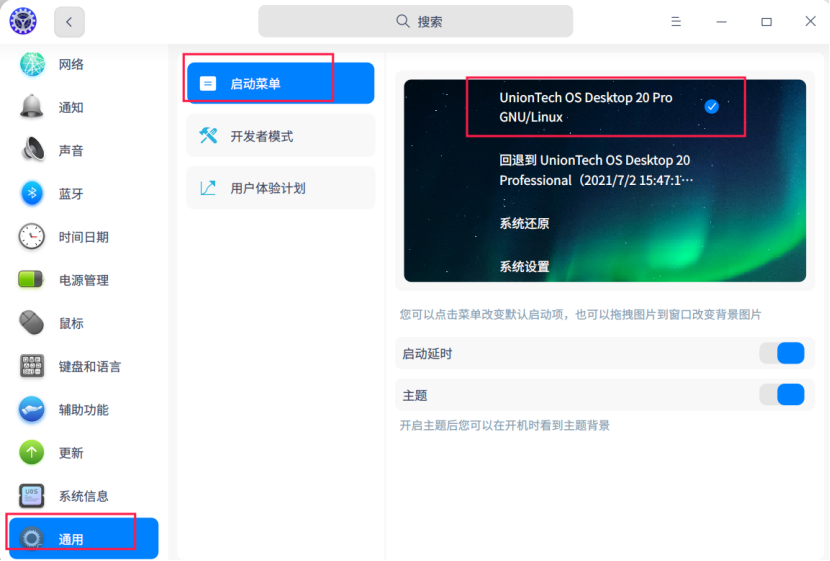Open 电源管理 settings label
The image size is (830, 561).
tap(84, 280)
